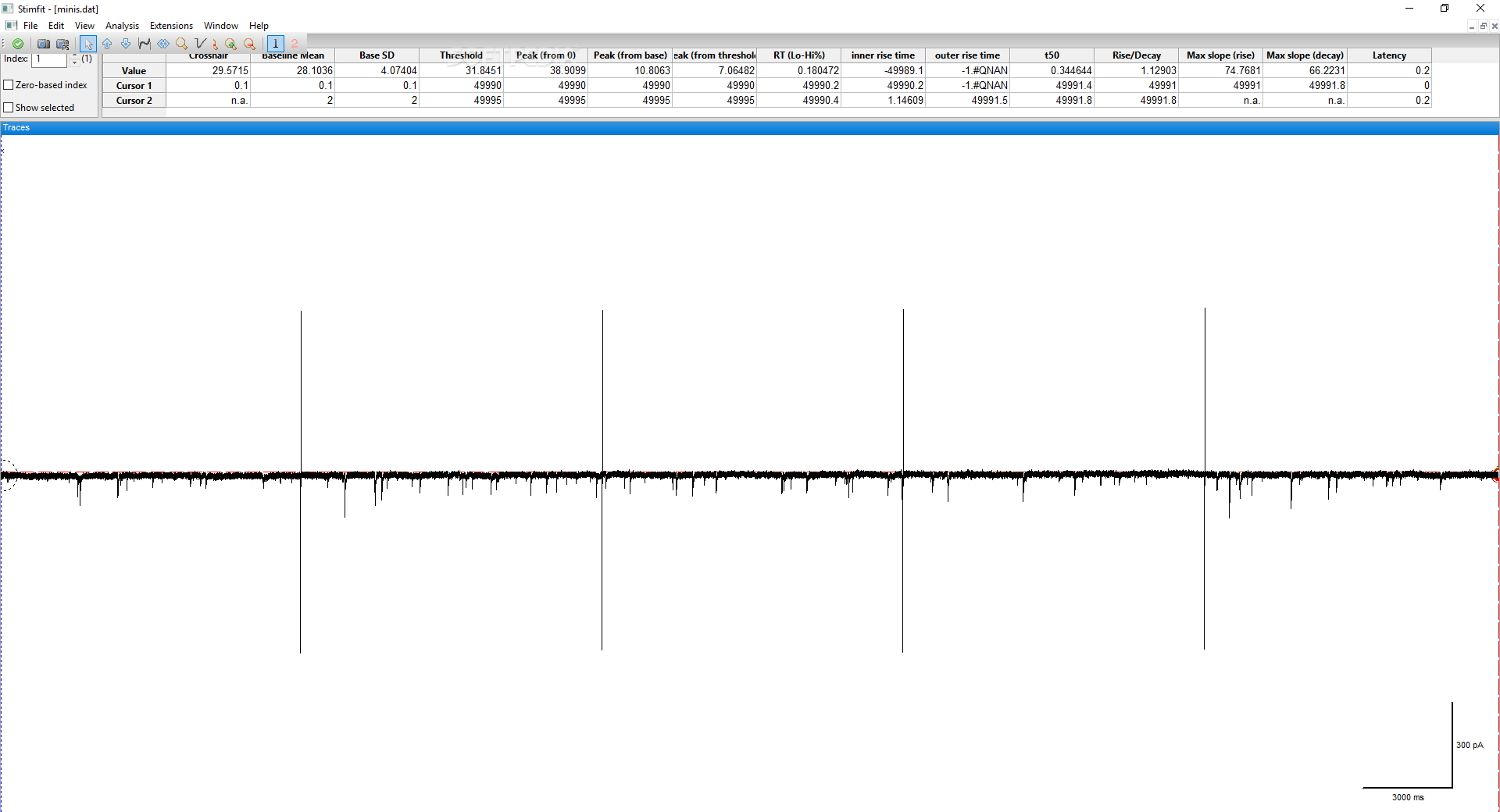Increase the Index with up spinner arrow

click(74, 56)
